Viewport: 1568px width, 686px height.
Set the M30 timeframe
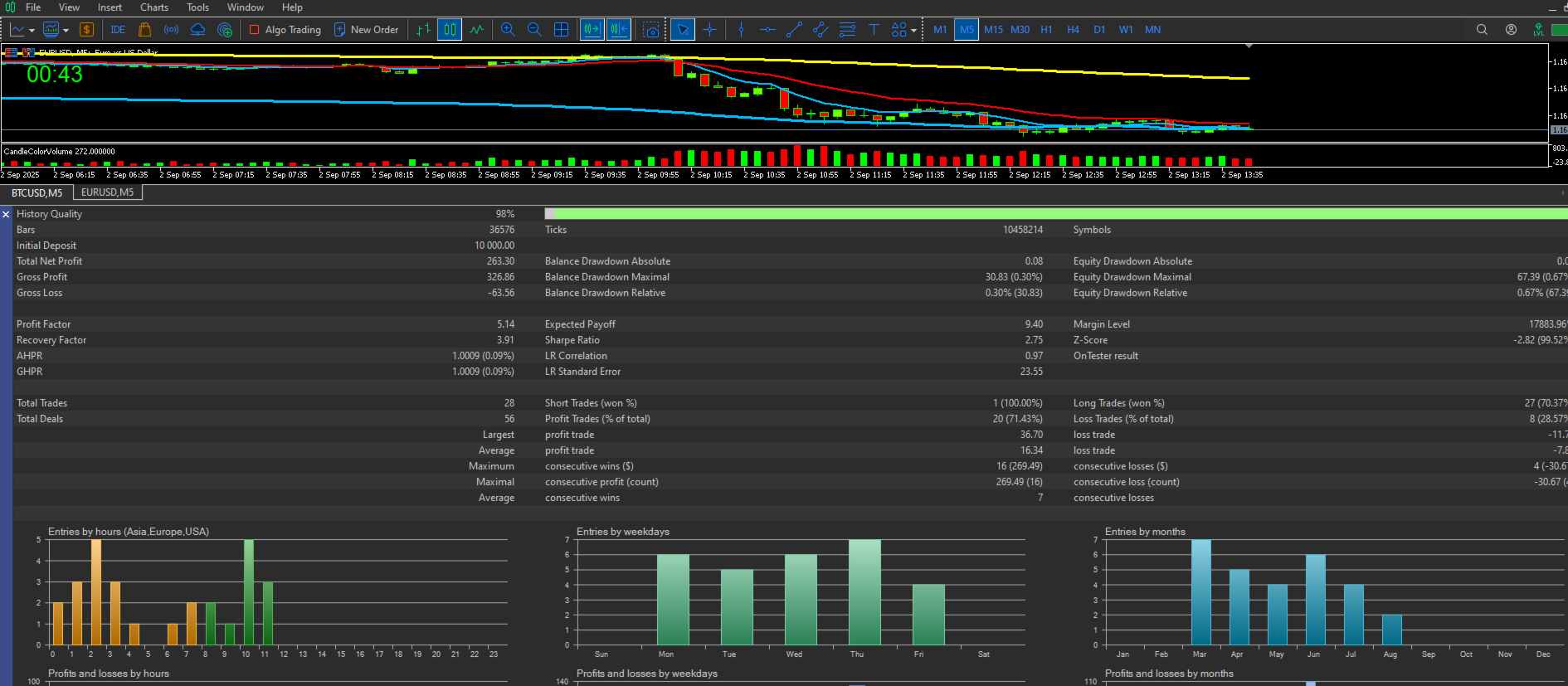click(x=1020, y=30)
